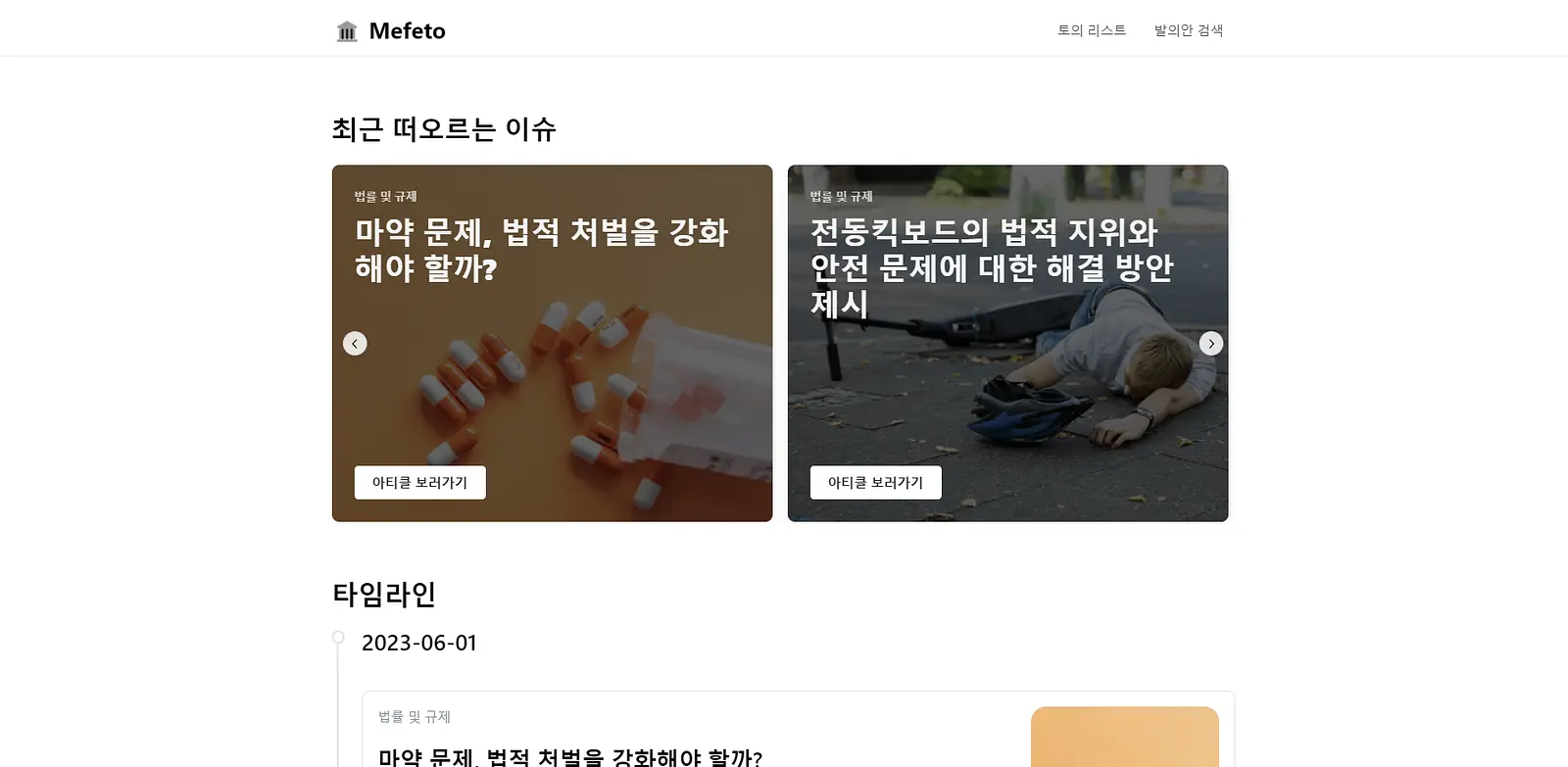The height and width of the screenshot is (767, 1568).
Task: Click 아티클 보러가기 on the drug issue card
Action: [x=419, y=483]
